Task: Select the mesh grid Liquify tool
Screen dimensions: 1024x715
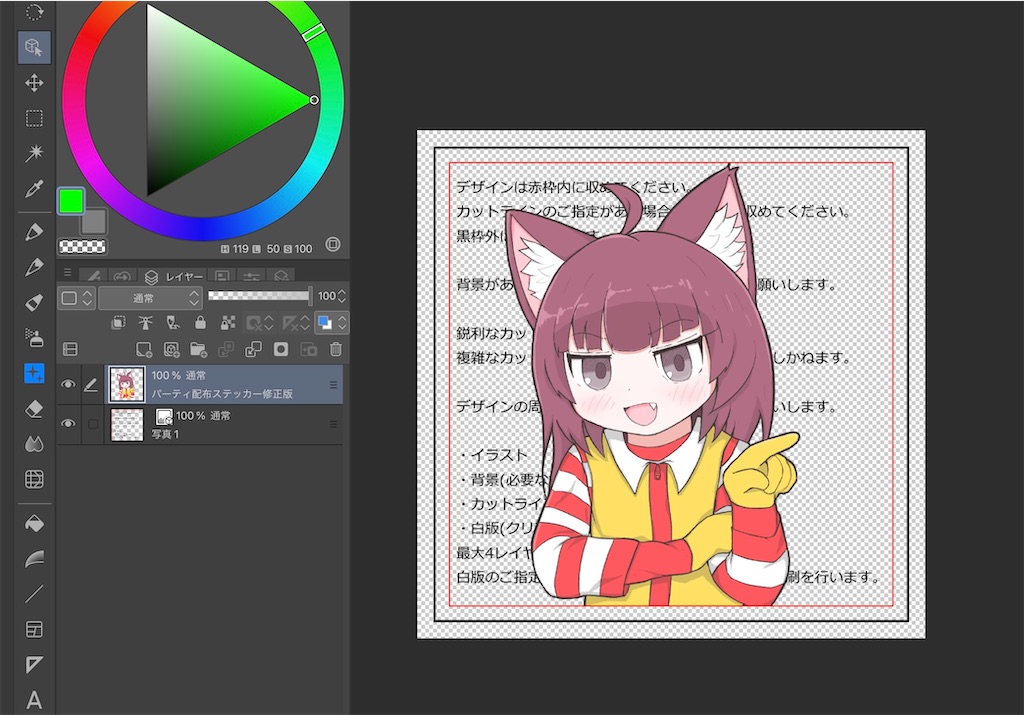Action: click(34, 479)
